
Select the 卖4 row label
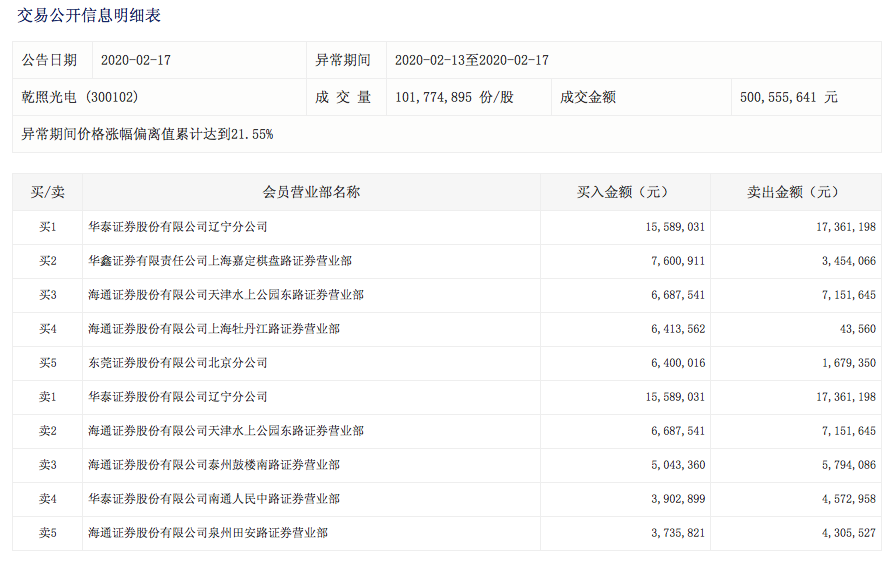point(47,499)
